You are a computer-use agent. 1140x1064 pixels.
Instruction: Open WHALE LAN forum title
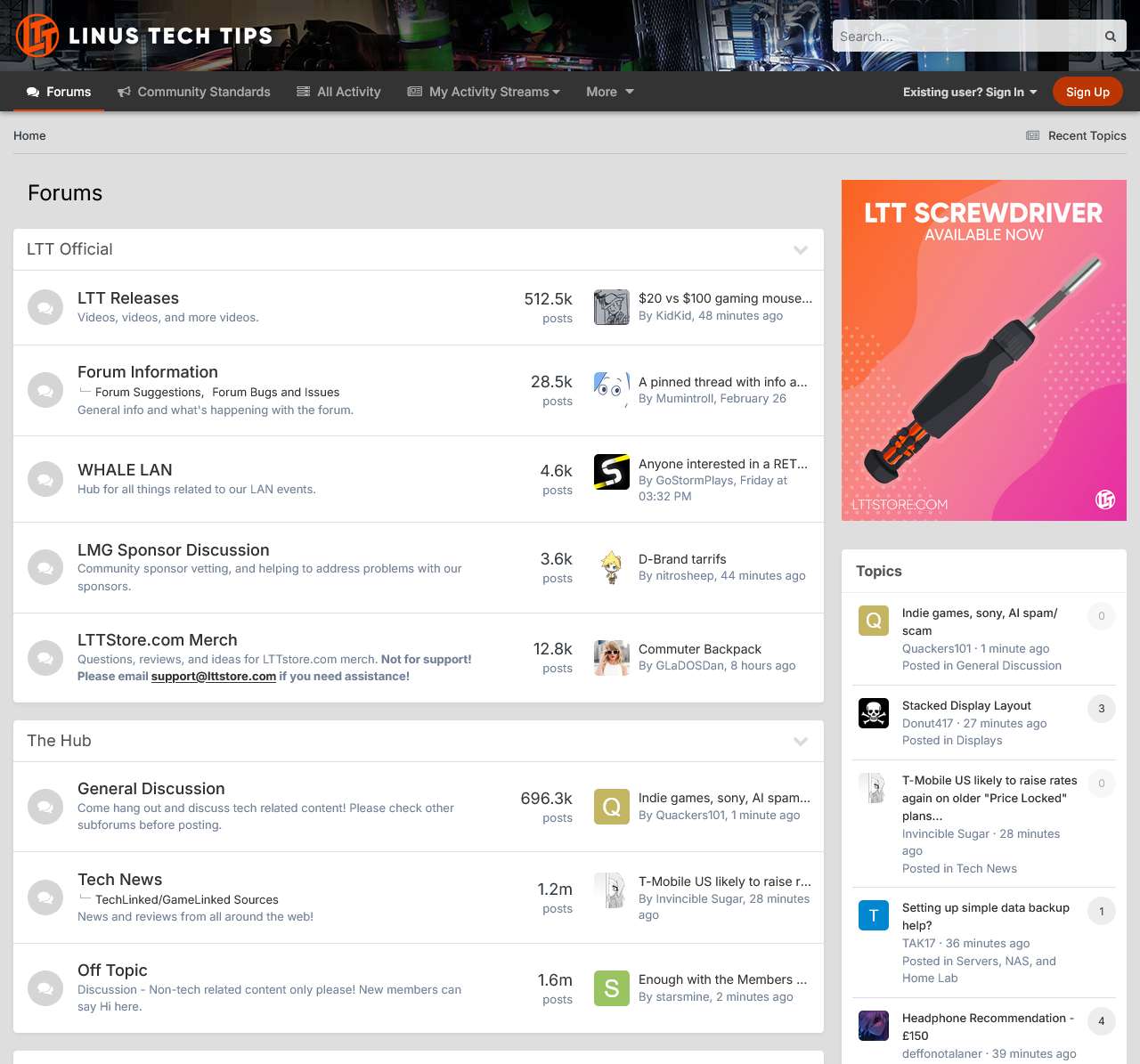coord(125,470)
